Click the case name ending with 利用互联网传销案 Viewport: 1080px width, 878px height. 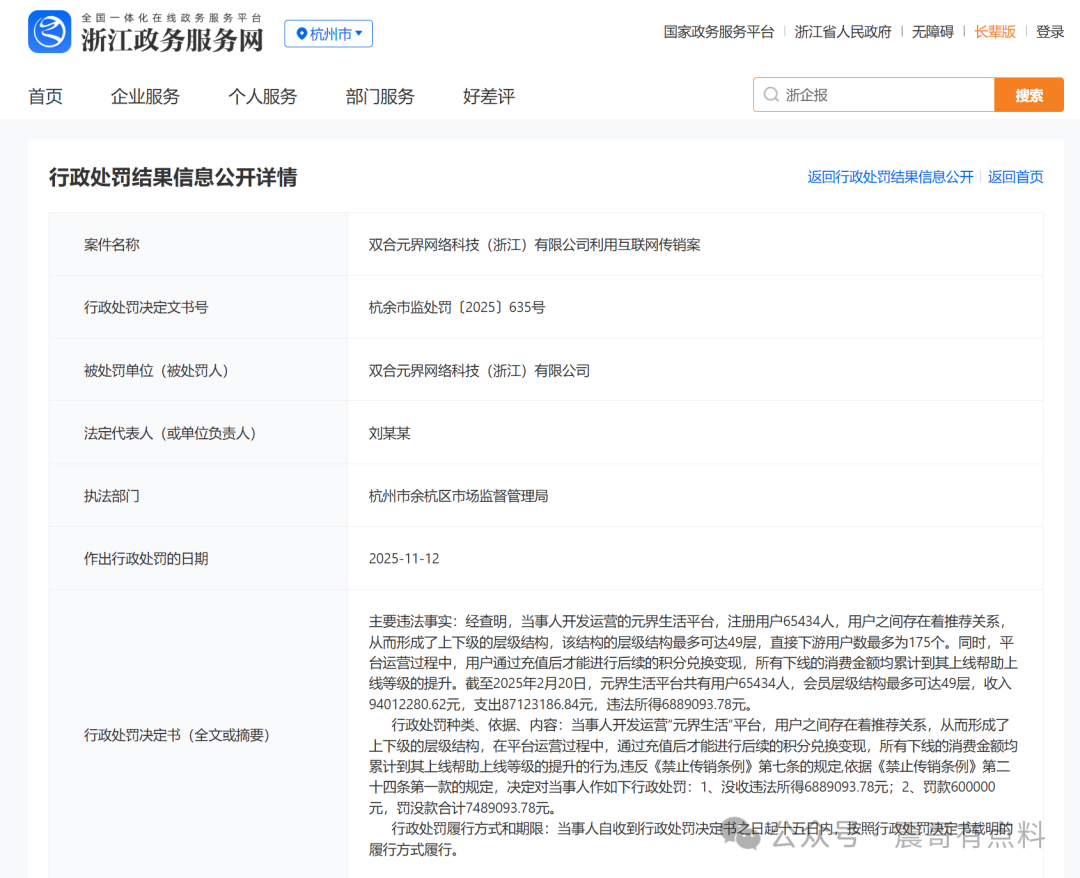534,244
